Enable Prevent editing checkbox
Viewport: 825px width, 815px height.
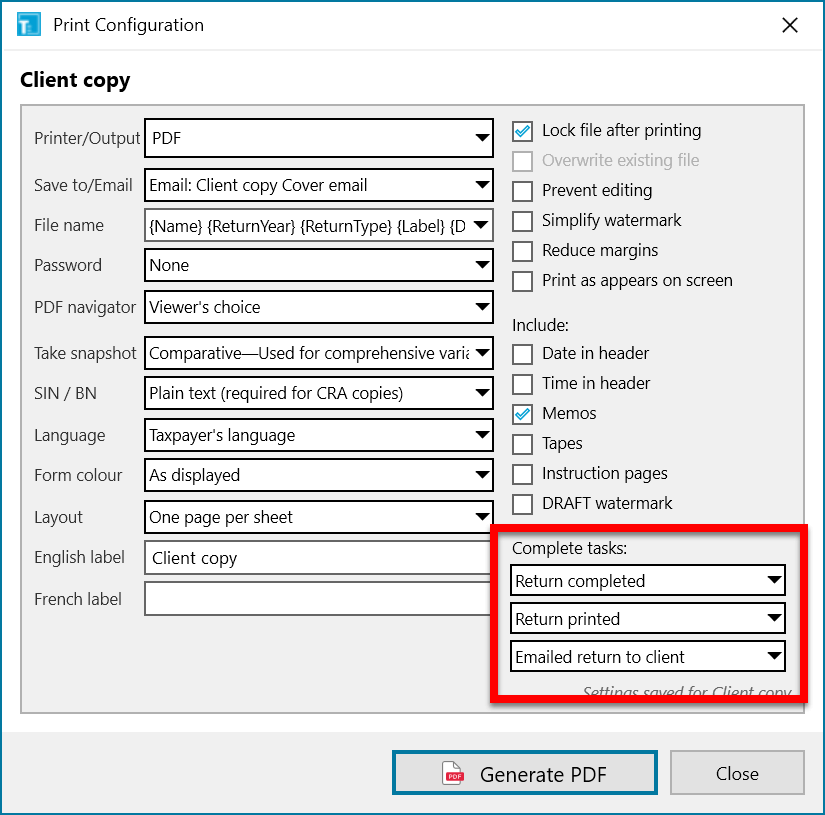click(522, 191)
